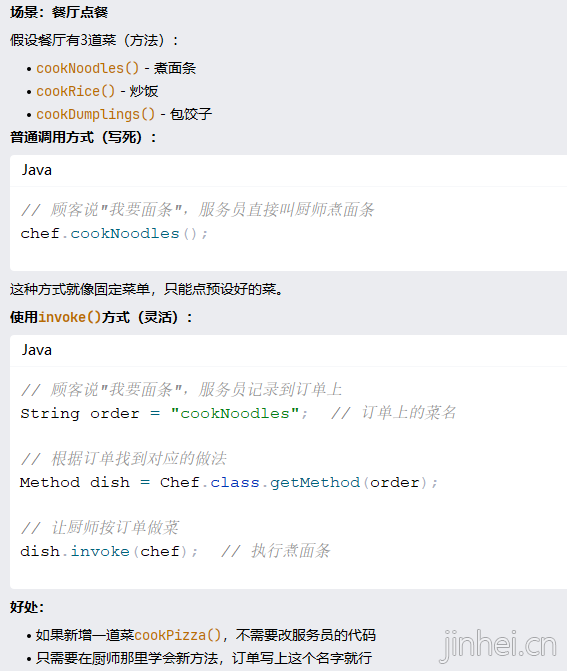Click the jinhei.cn watermark
This screenshot has height=671, width=567.
(499, 646)
